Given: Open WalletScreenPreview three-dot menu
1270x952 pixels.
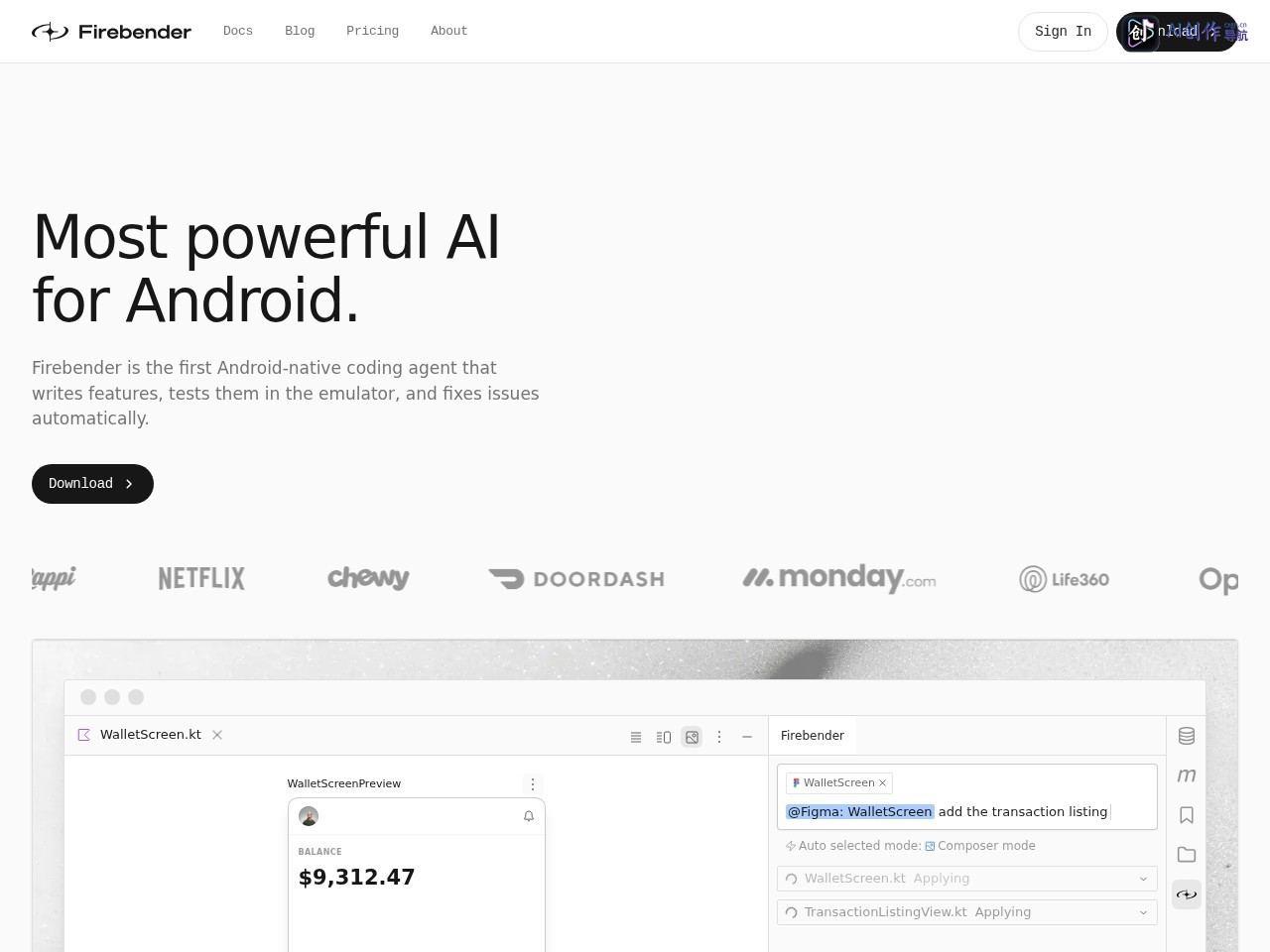Looking at the screenshot, I should point(533,783).
